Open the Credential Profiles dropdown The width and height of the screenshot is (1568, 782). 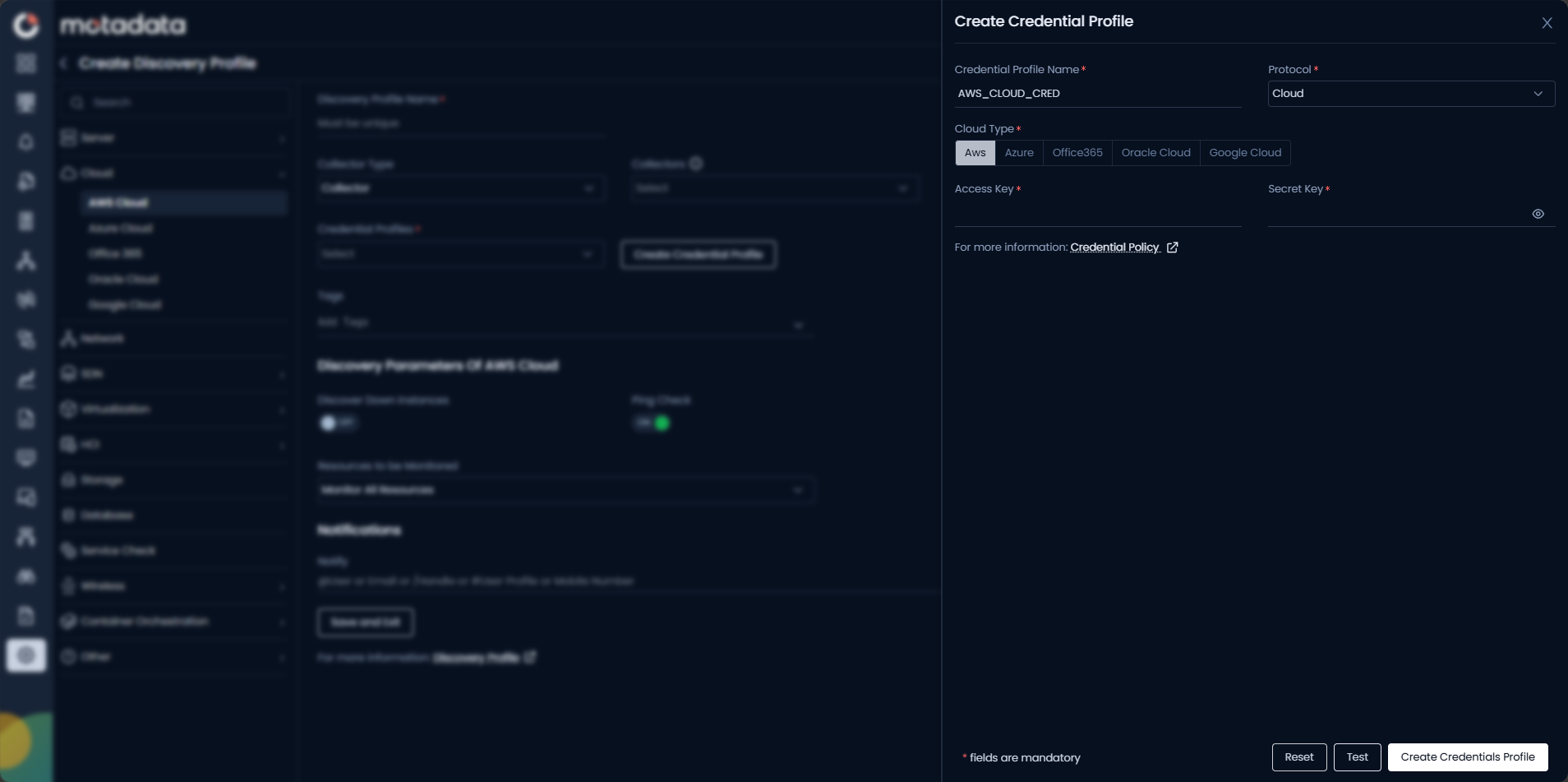pyautogui.click(x=461, y=254)
